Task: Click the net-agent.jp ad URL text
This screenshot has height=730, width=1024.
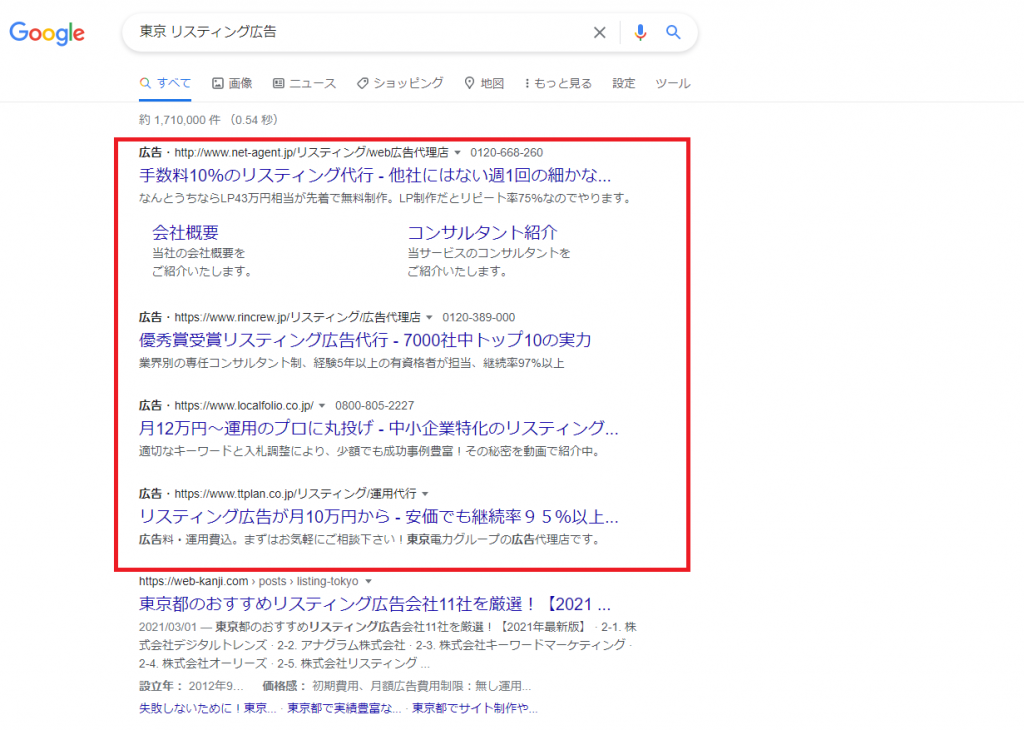Action: (x=312, y=153)
